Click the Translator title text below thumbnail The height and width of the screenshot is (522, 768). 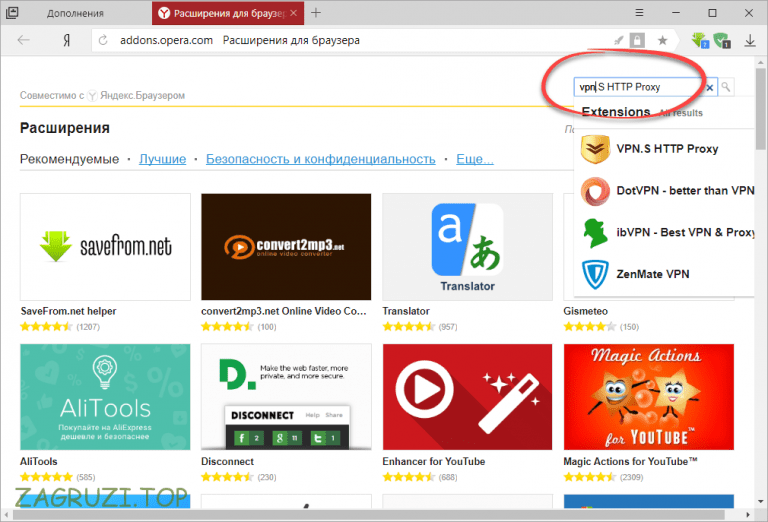click(x=406, y=311)
